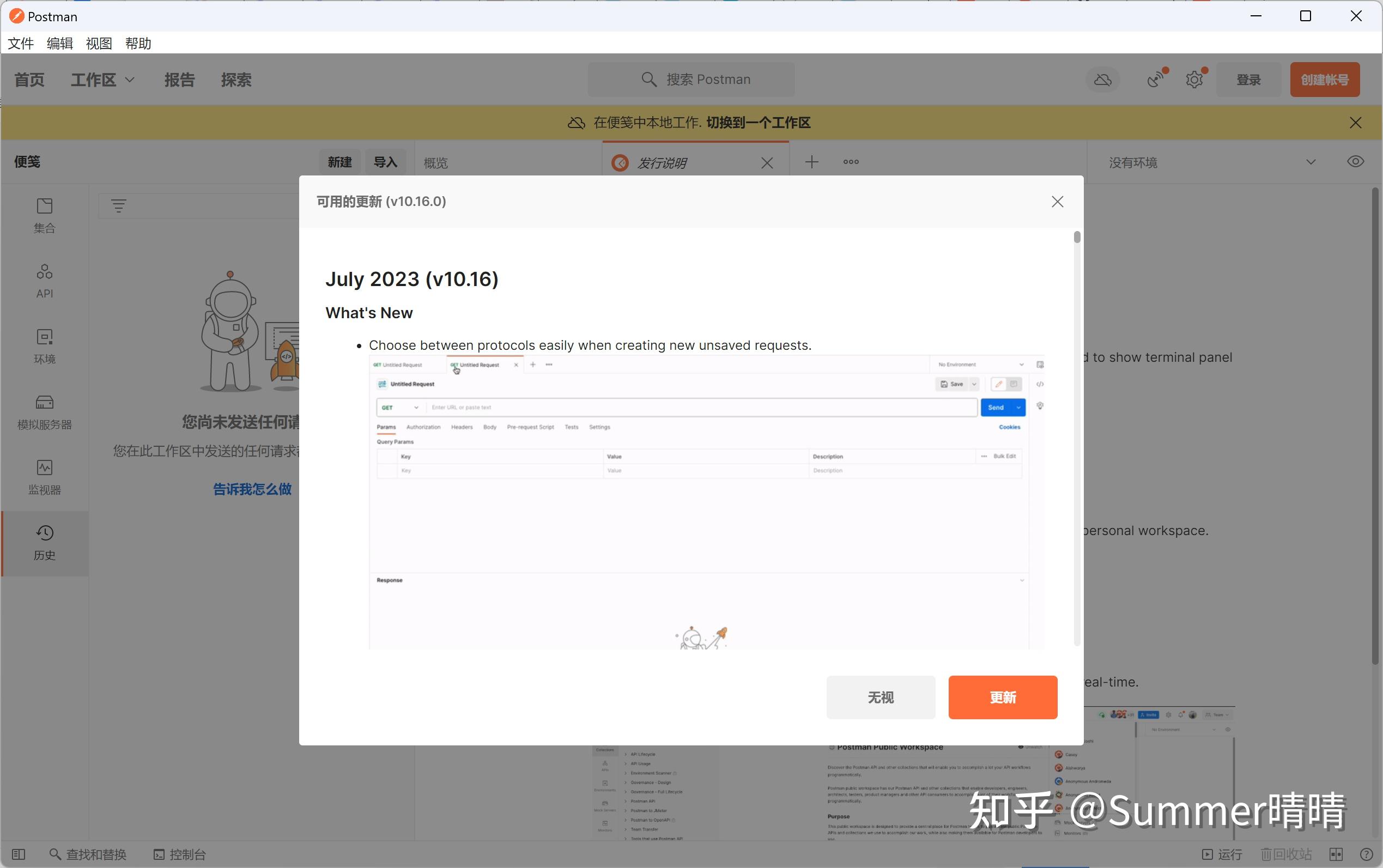Toggle the environment quick look eye icon
This screenshot has height=868, width=1383.
(1355, 162)
